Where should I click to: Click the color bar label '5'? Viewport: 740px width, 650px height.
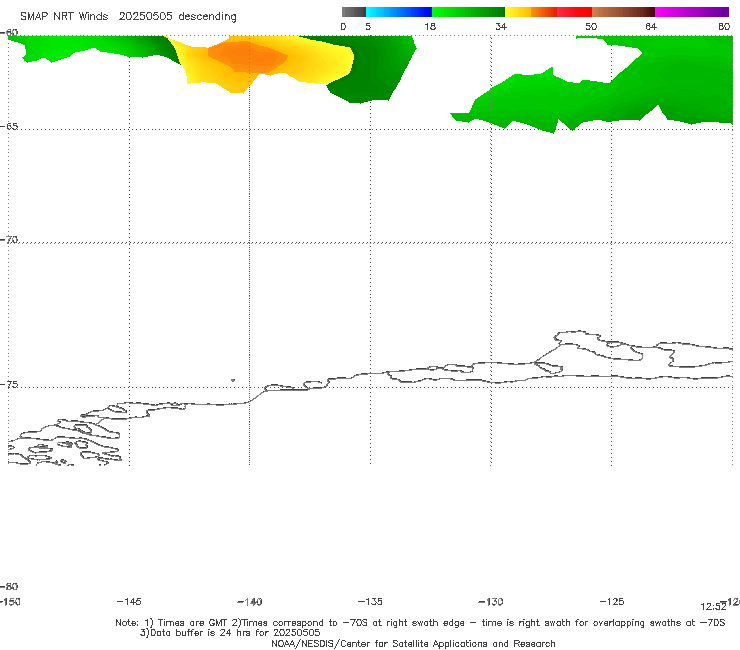[368, 27]
